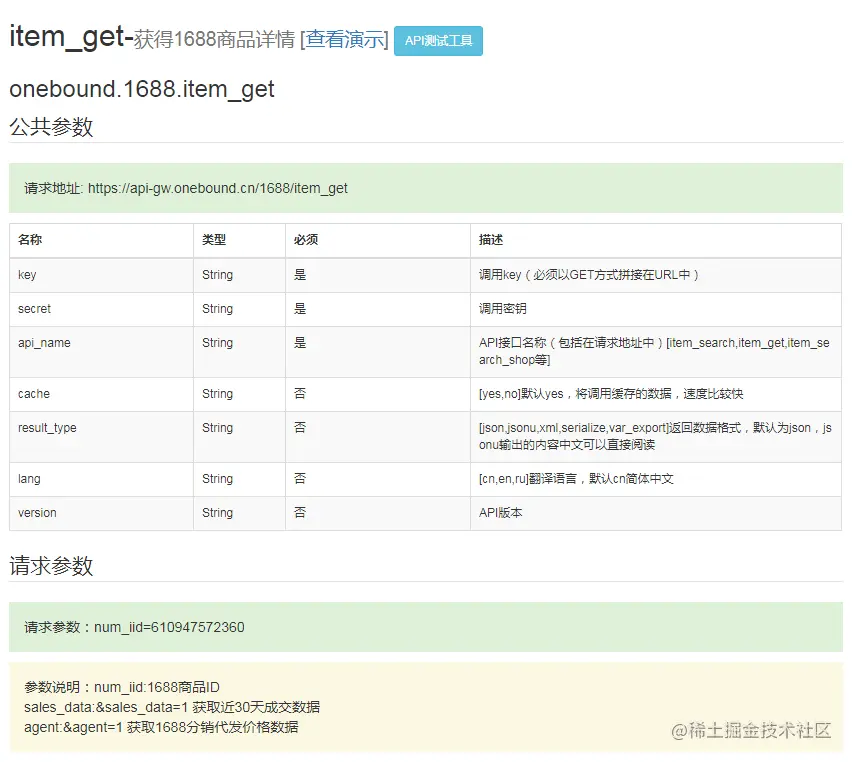The image size is (853, 762).
Task: Click 是 in the key row
Action: pyautogui.click(x=300, y=275)
